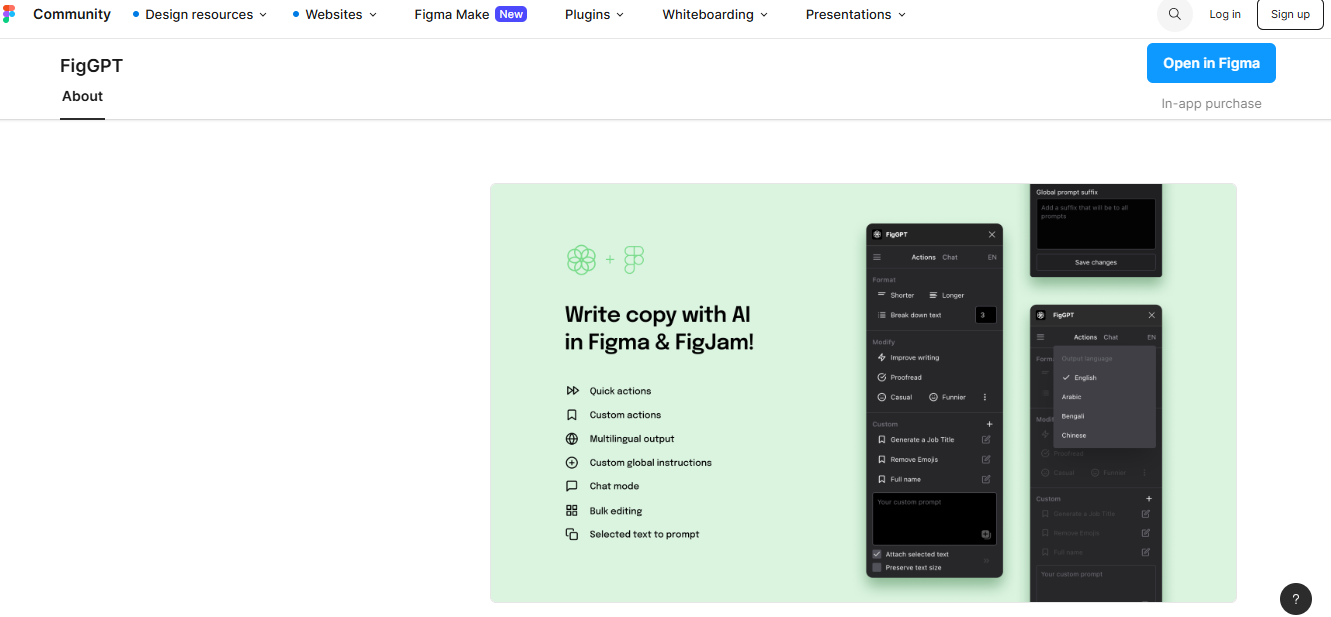Click the plus icon beside Custom section
1331x617 pixels.
click(989, 424)
